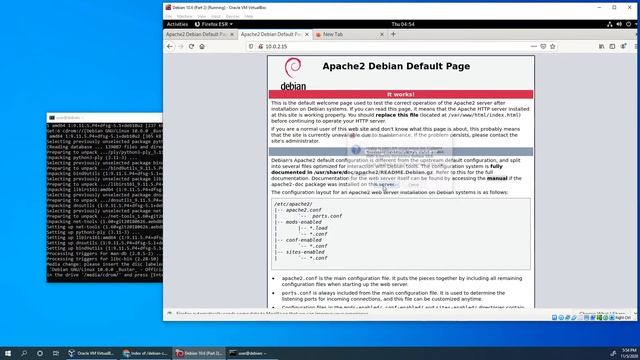Close the active Apache2 Debian tab
The height and width of the screenshot is (360, 640).
[x=307, y=34]
